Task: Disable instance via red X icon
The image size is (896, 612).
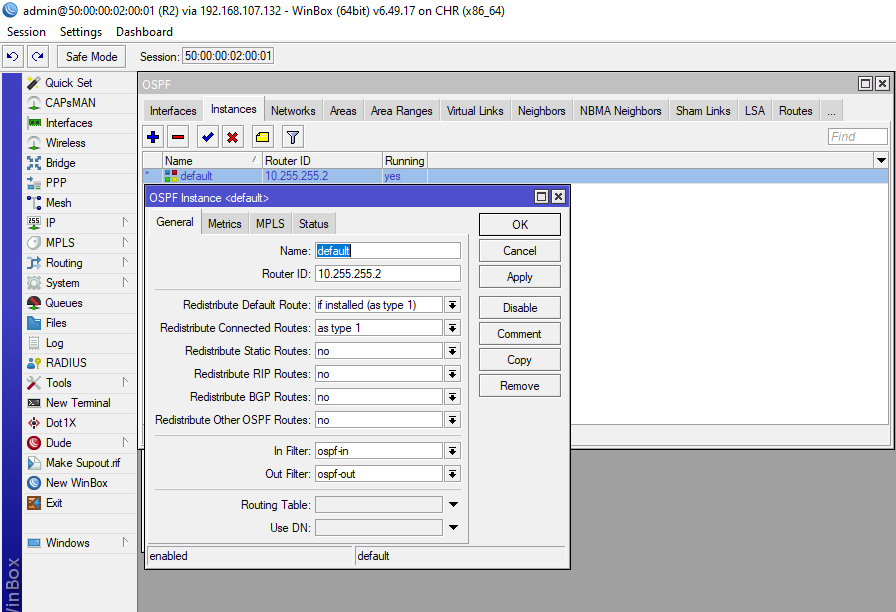Action: (x=234, y=136)
